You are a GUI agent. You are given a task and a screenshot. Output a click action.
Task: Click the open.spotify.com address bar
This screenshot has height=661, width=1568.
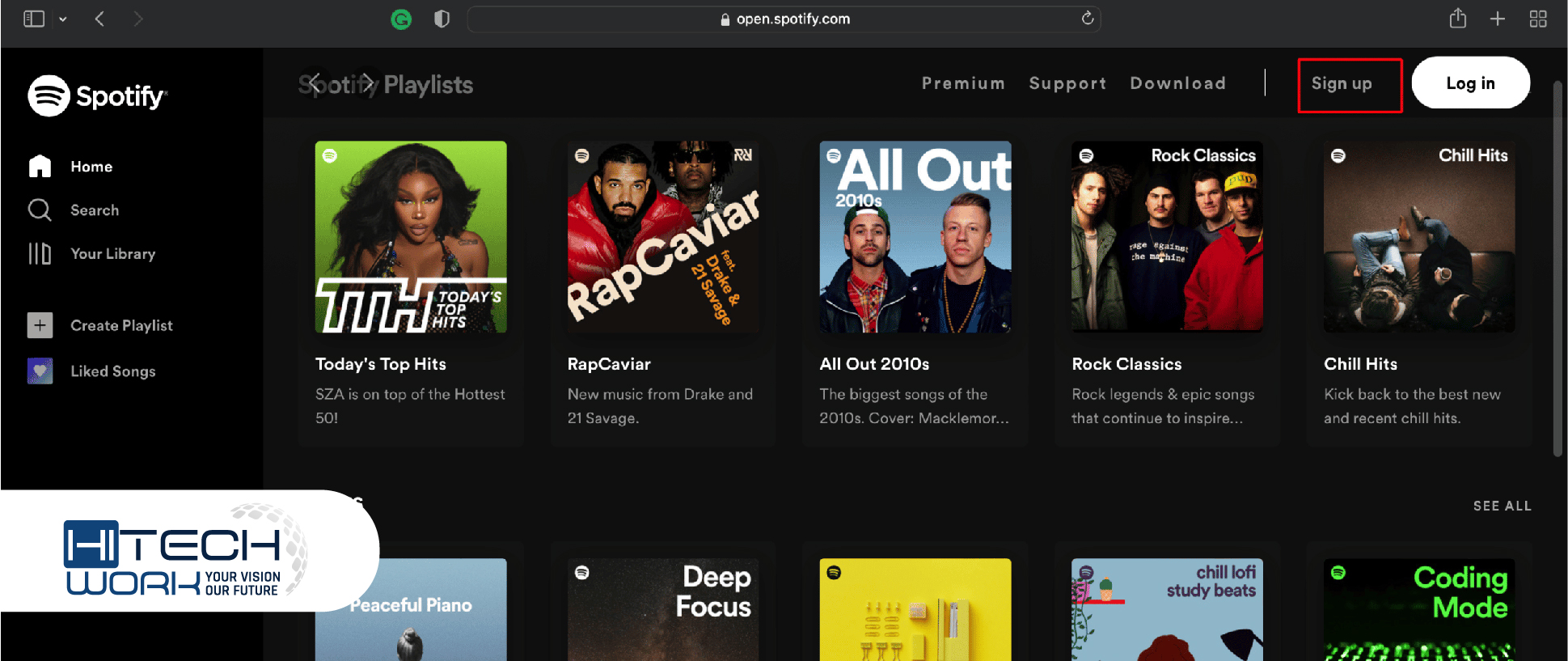[x=784, y=19]
